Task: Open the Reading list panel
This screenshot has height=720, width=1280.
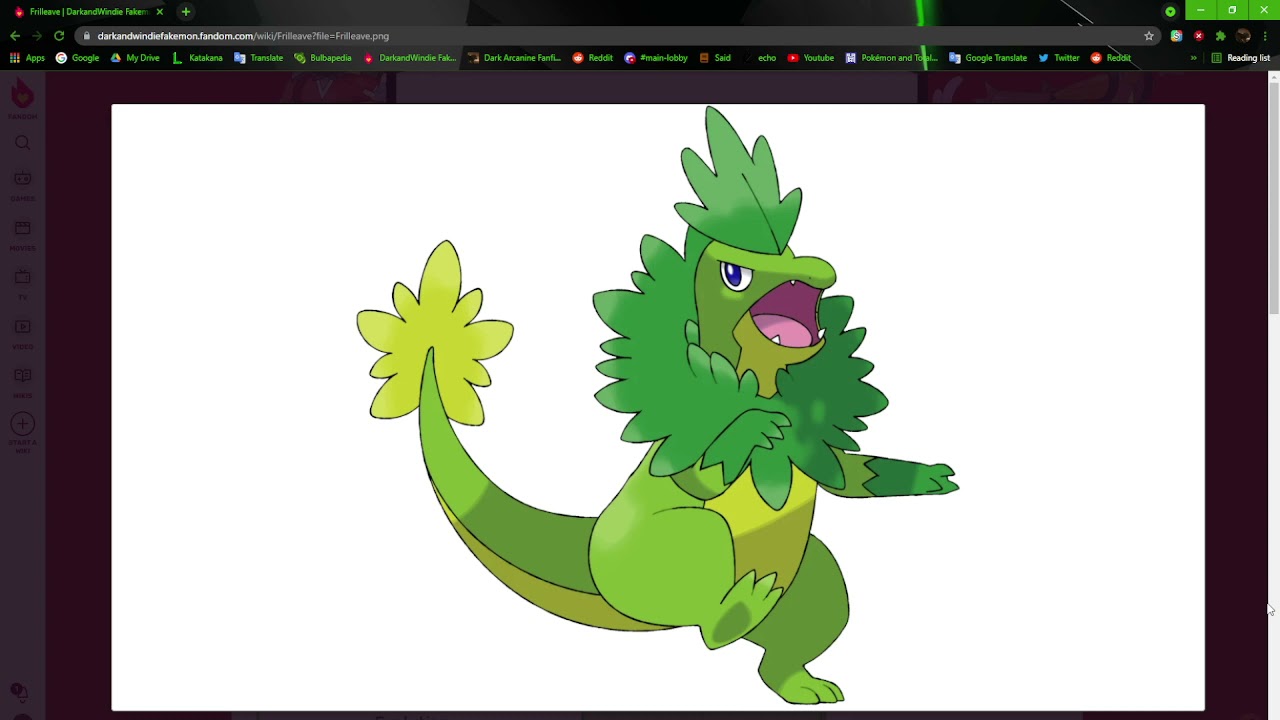Action: coord(1240,58)
